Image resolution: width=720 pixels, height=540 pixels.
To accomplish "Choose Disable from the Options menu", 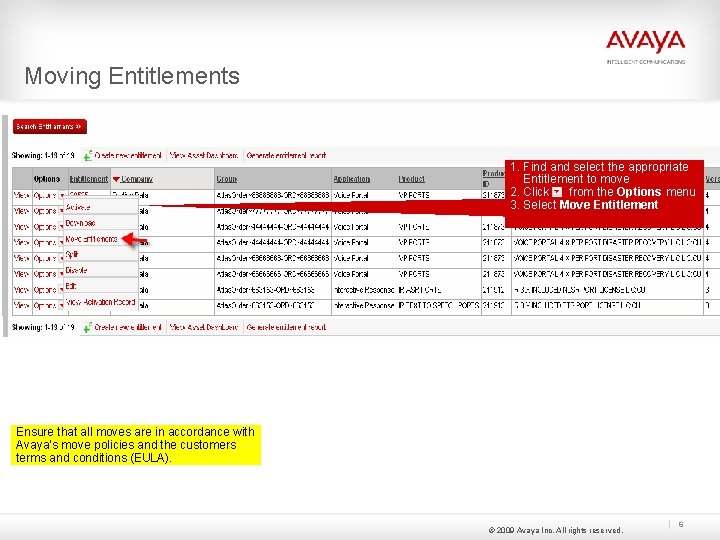I will click(101, 270).
